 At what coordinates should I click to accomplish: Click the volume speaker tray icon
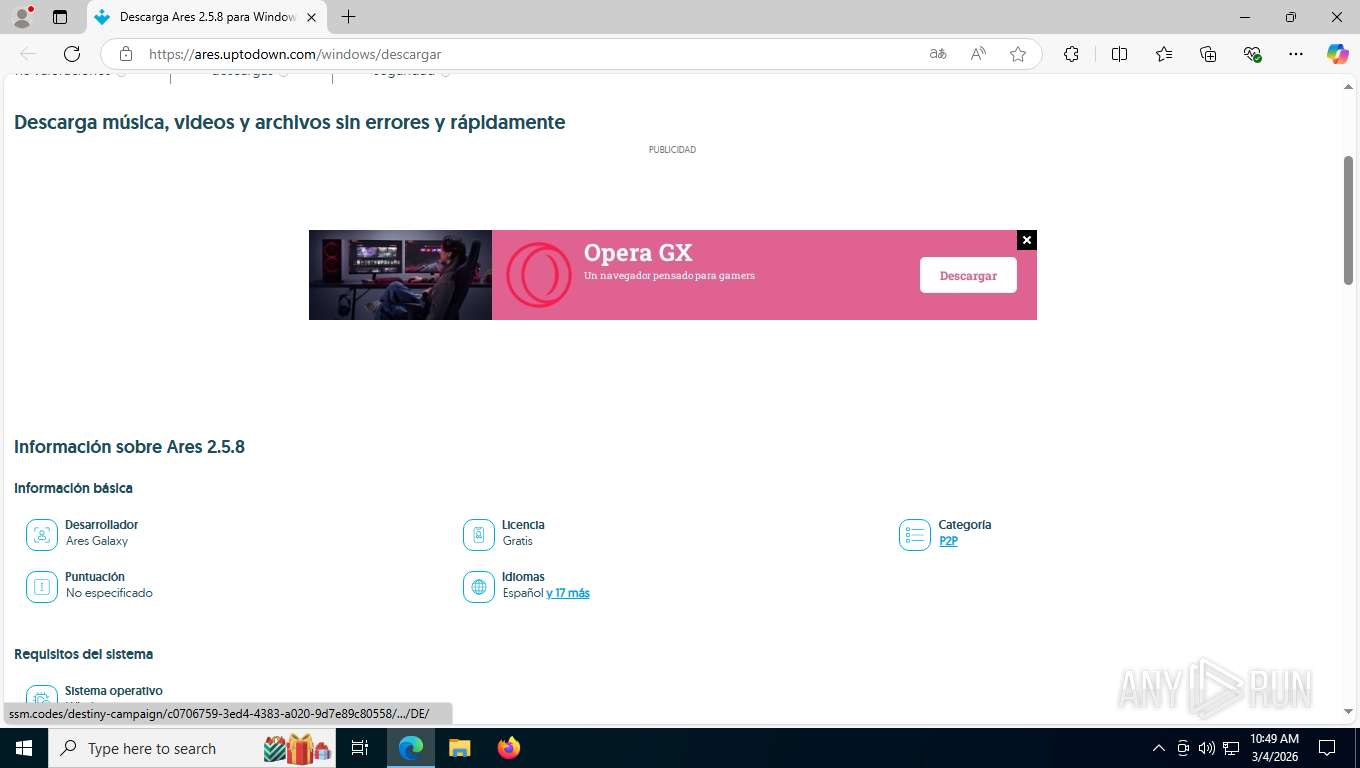1207,748
